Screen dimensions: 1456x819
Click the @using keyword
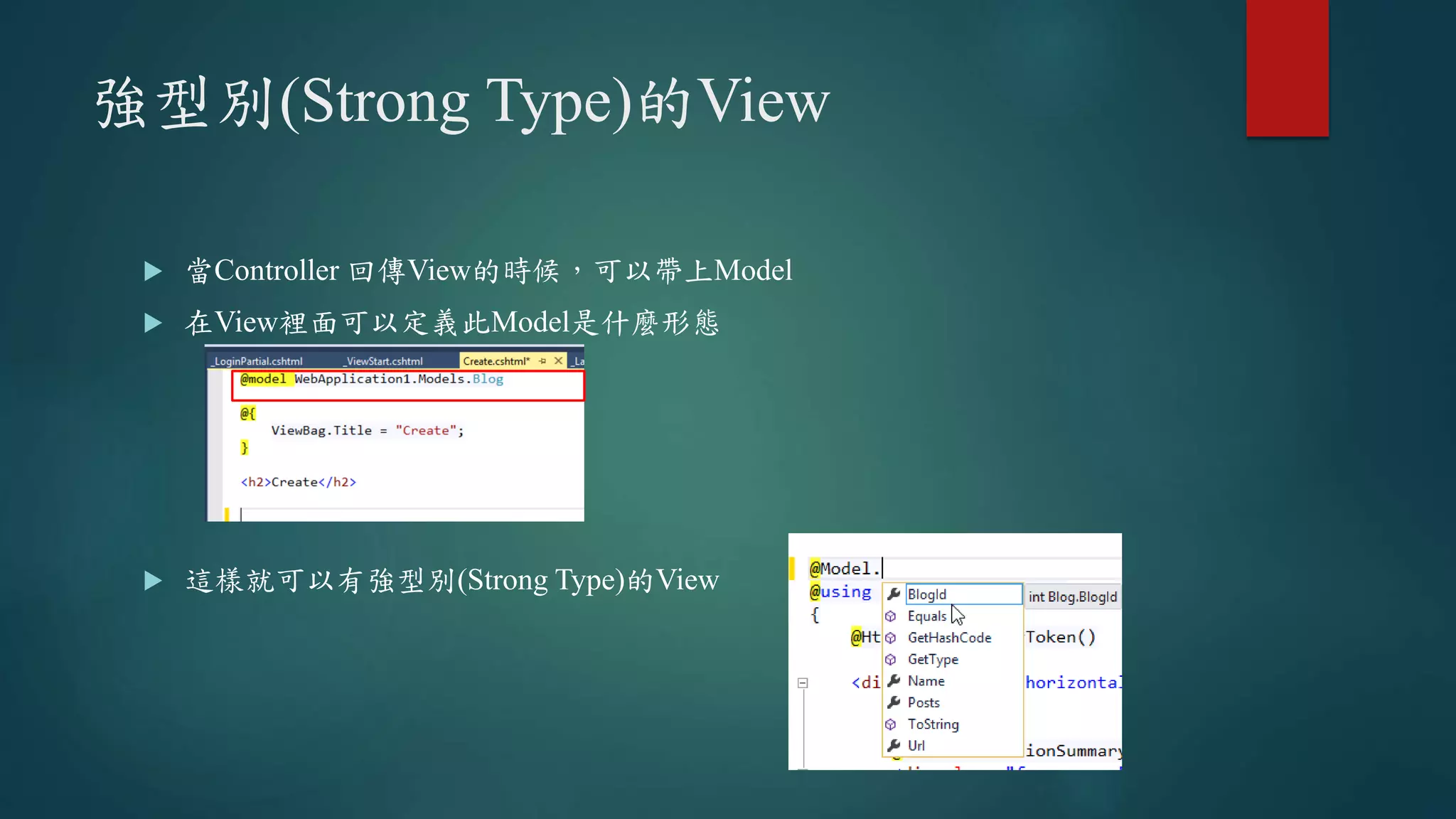click(x=840, y=591)
